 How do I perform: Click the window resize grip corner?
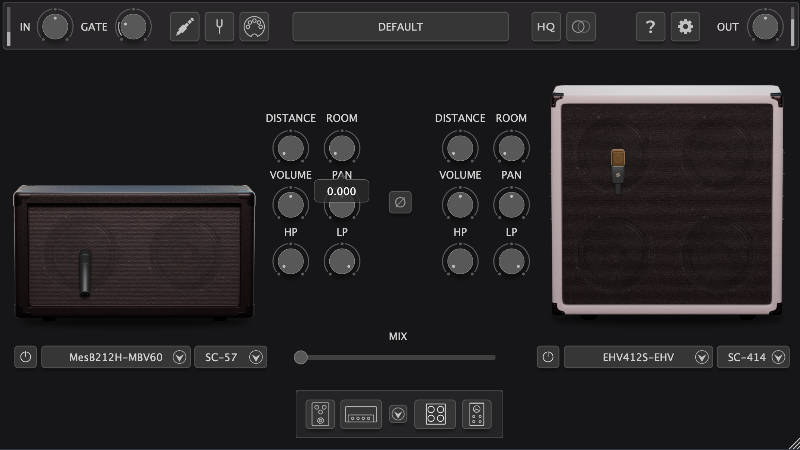tap(794, 444)
